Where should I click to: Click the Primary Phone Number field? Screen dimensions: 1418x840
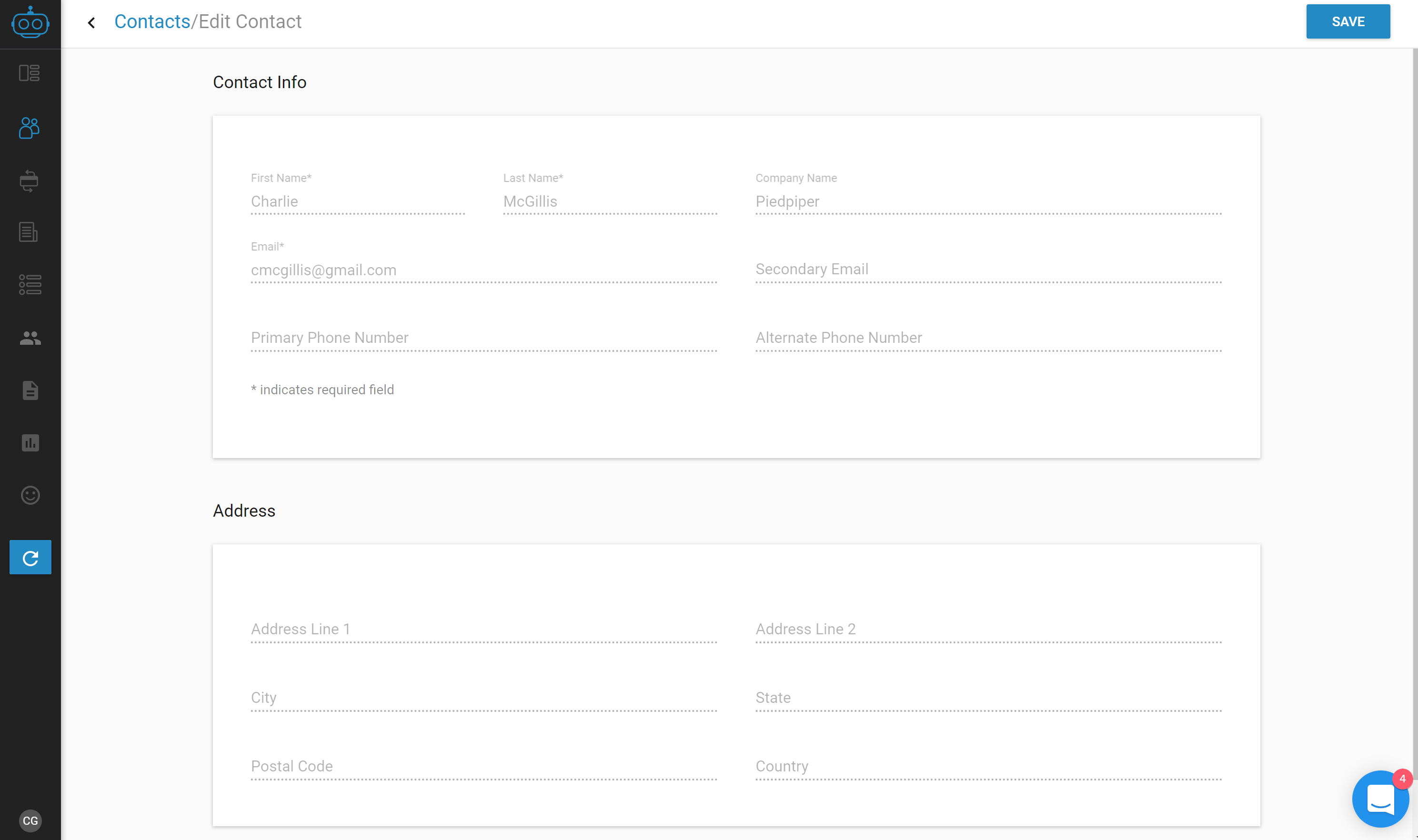484,338
